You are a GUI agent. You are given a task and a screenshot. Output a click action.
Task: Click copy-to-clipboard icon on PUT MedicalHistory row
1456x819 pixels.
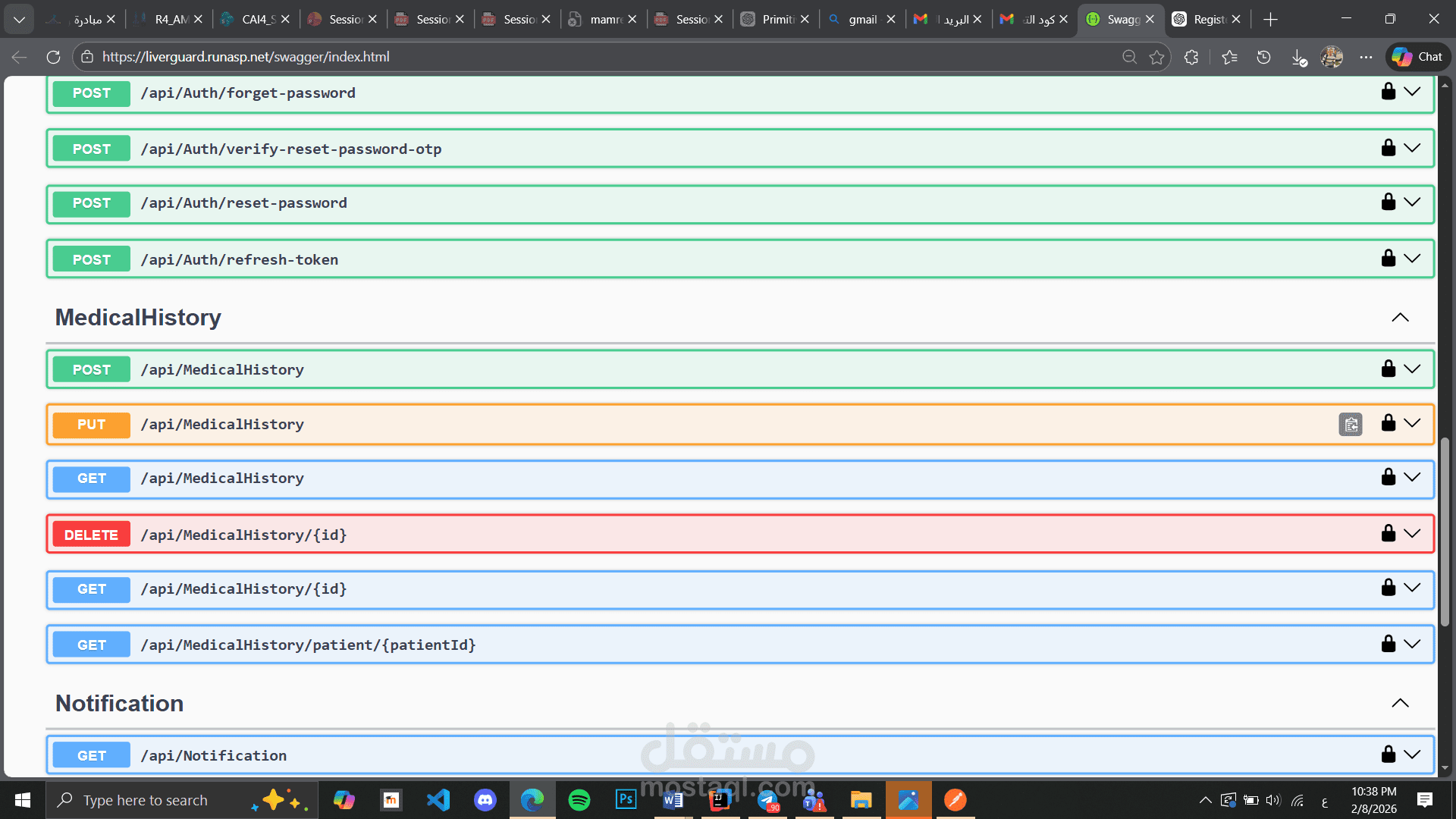pos(1351,425)
